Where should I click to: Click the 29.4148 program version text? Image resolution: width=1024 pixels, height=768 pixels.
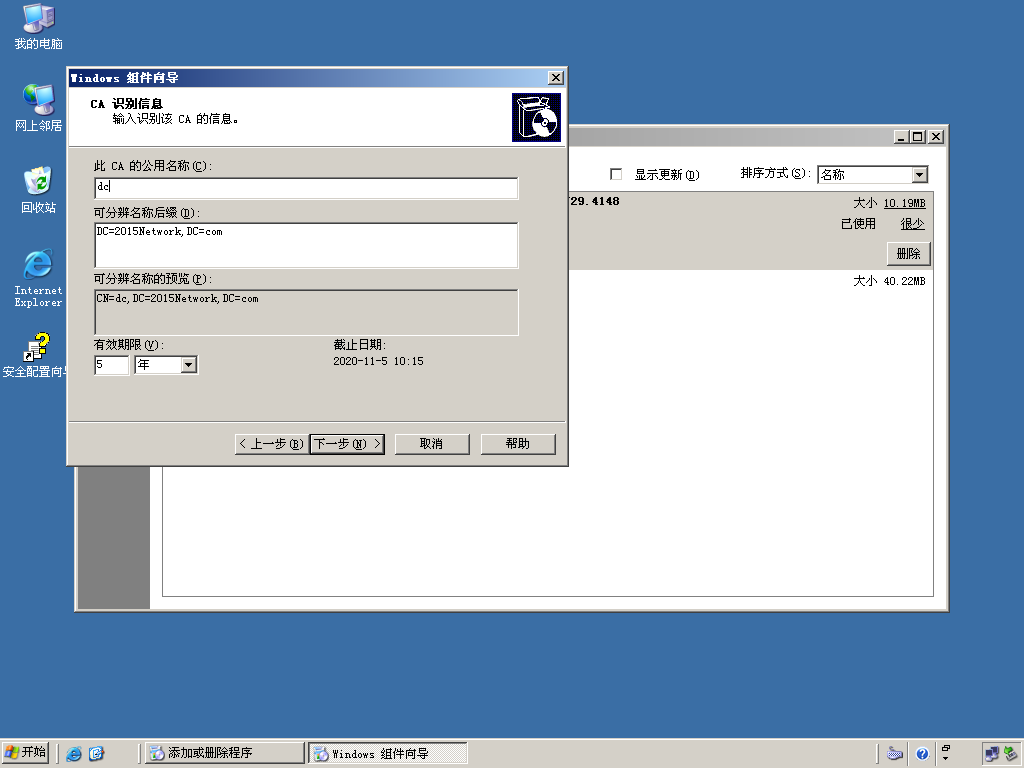(x=594, y=201)
